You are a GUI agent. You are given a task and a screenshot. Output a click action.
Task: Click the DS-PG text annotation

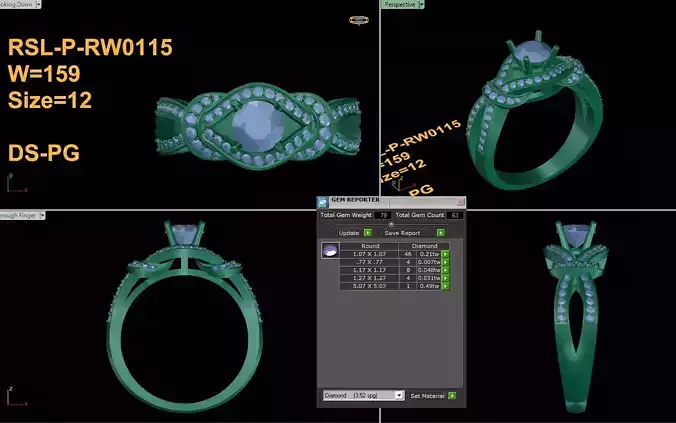44,153
